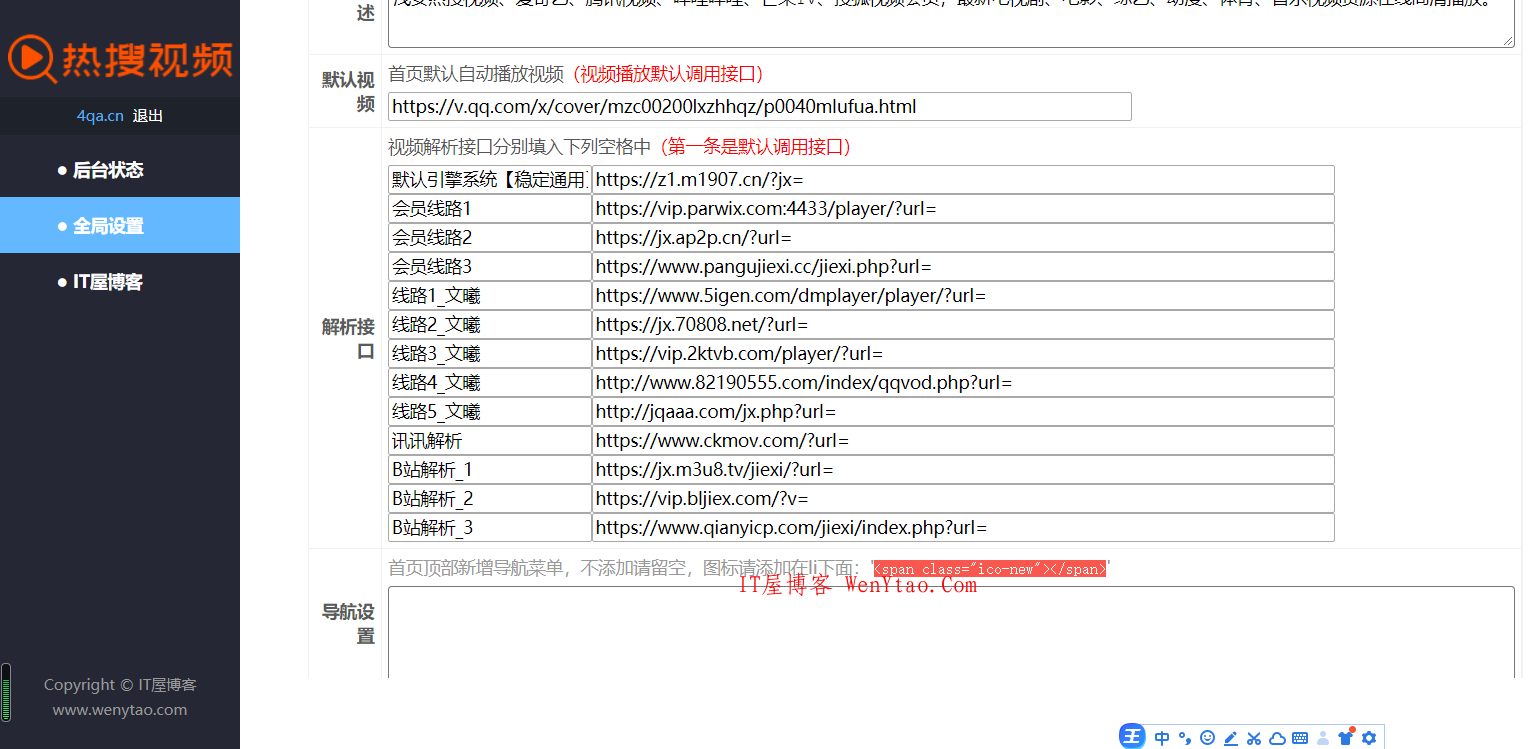1531x749 pixels.
Task: Switch the IME punctuation mode icon
Action: [1185, 738]
